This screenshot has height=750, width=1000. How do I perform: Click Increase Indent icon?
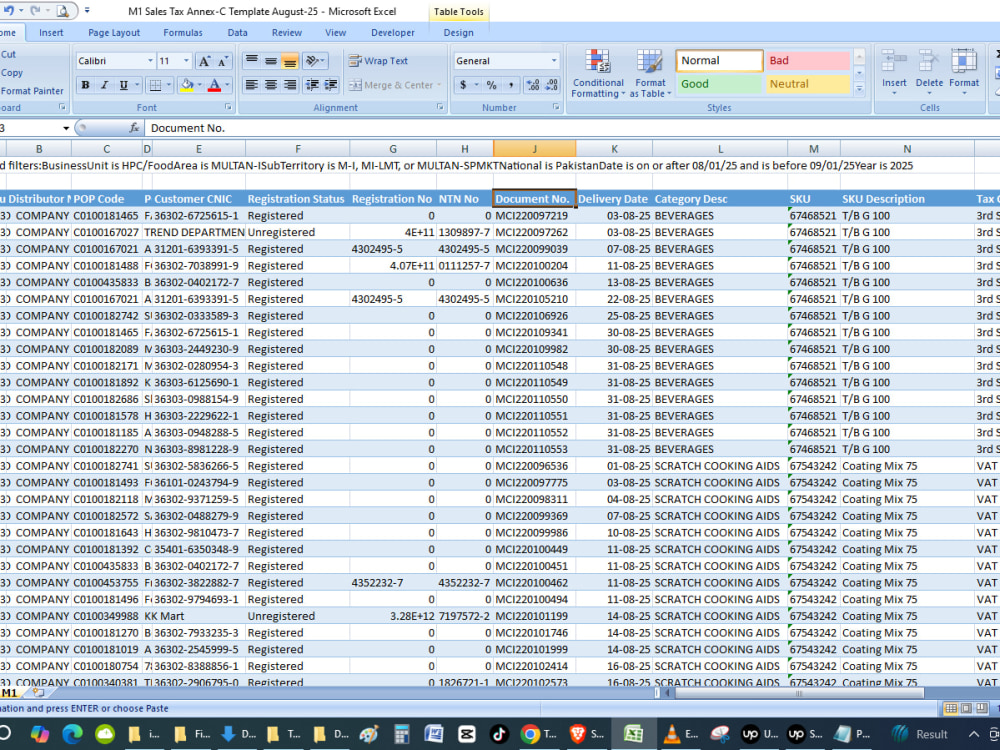(x=331, y=85)
